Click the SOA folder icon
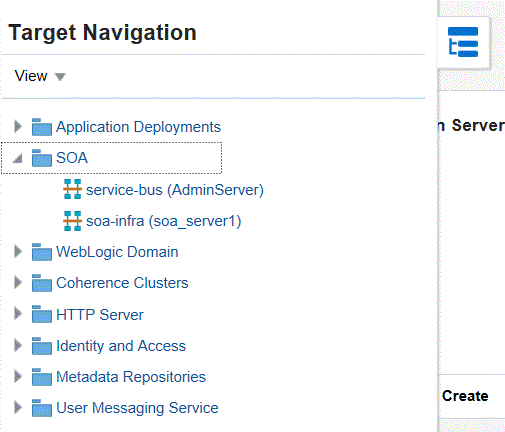This screenshot has height=432, width=505. pos(42,158)
